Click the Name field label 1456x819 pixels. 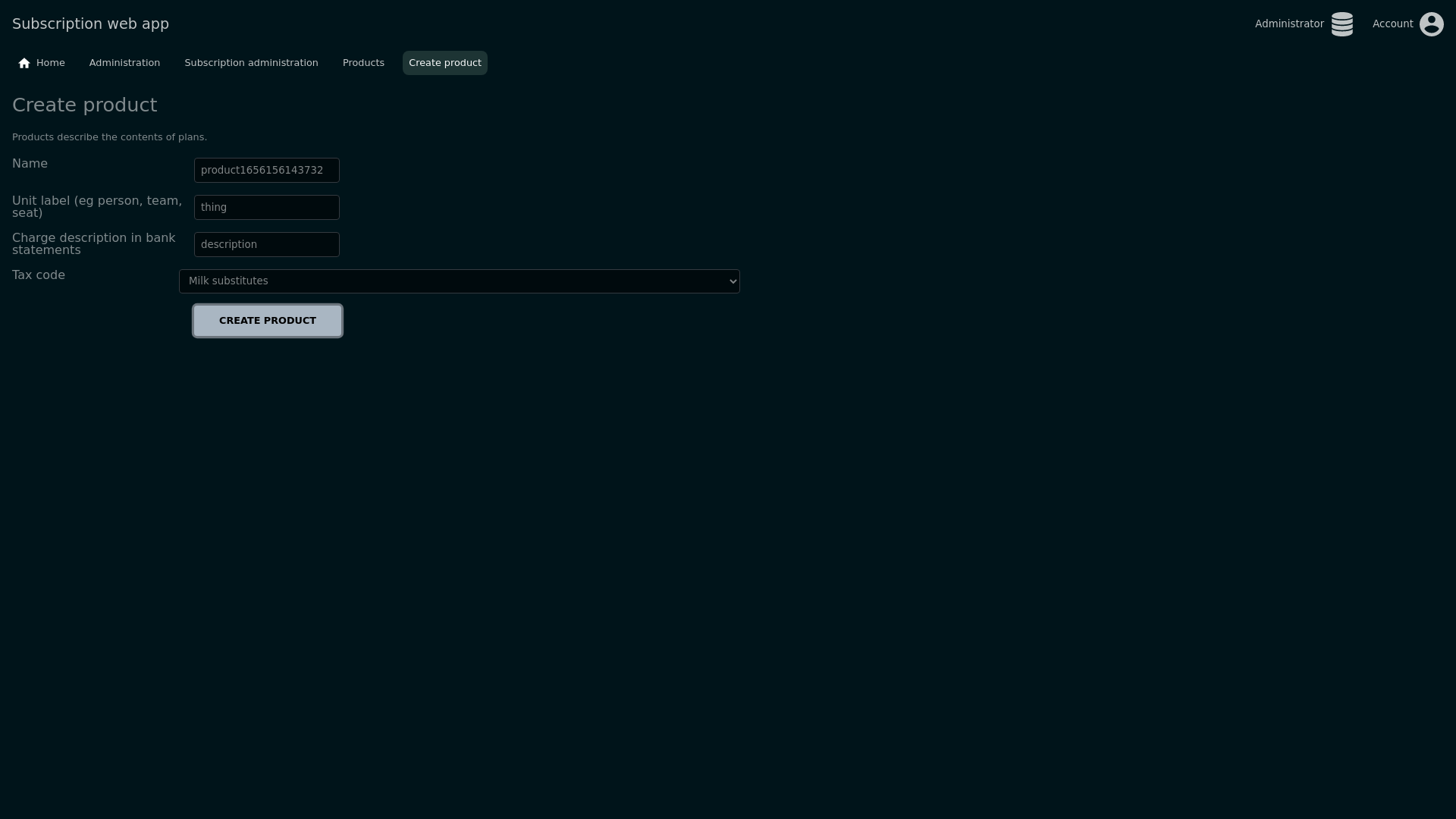tap(30, 164)
